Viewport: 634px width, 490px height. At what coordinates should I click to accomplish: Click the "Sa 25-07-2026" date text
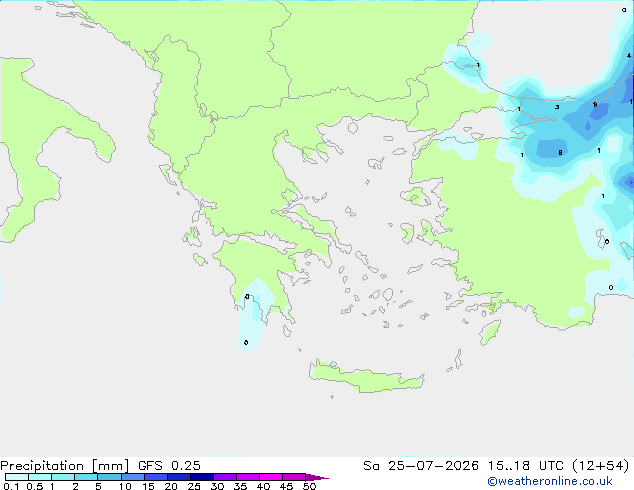[421, 466]
